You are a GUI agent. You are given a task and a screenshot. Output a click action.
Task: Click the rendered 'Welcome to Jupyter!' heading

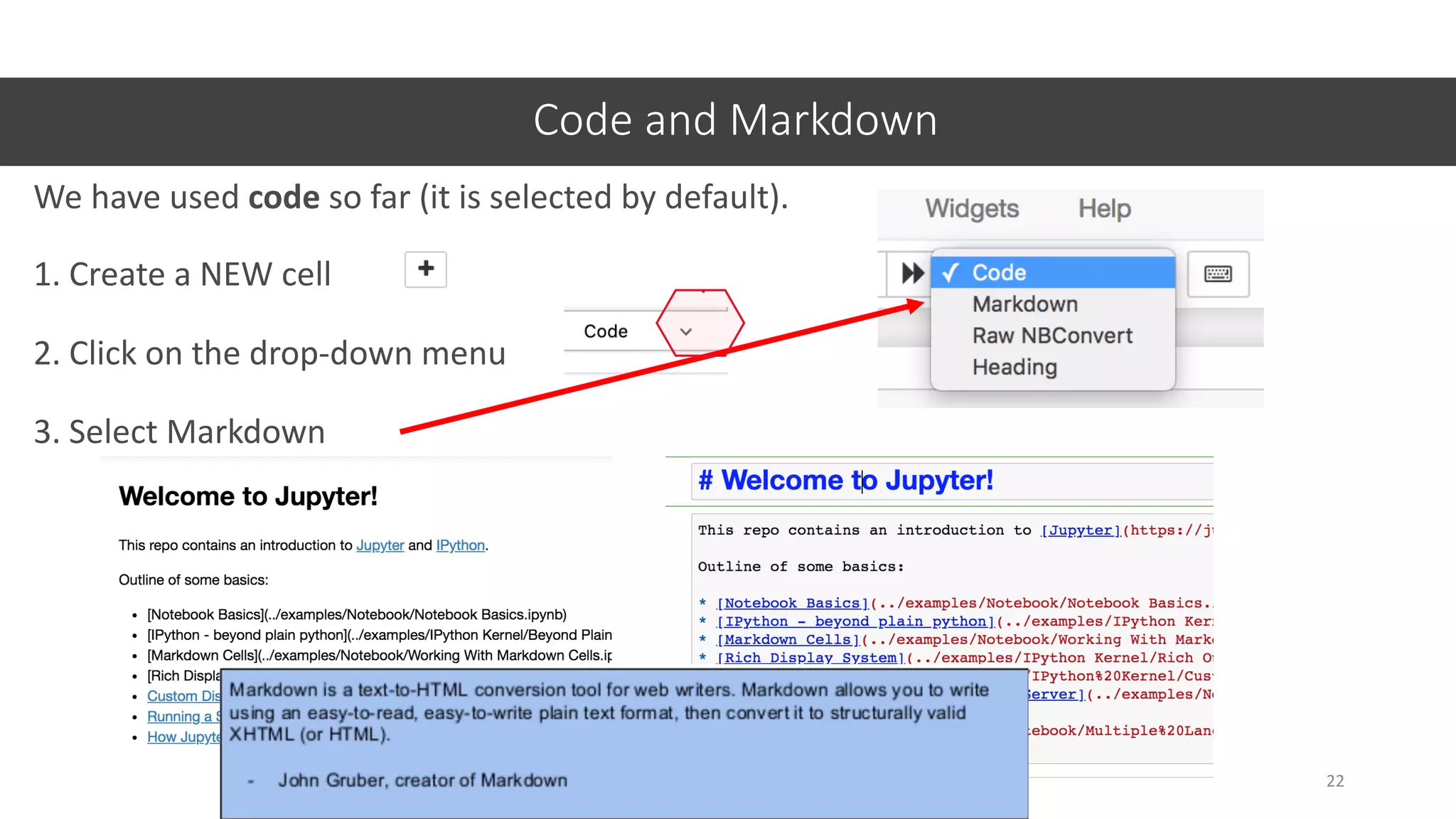(x=248, y=496)
